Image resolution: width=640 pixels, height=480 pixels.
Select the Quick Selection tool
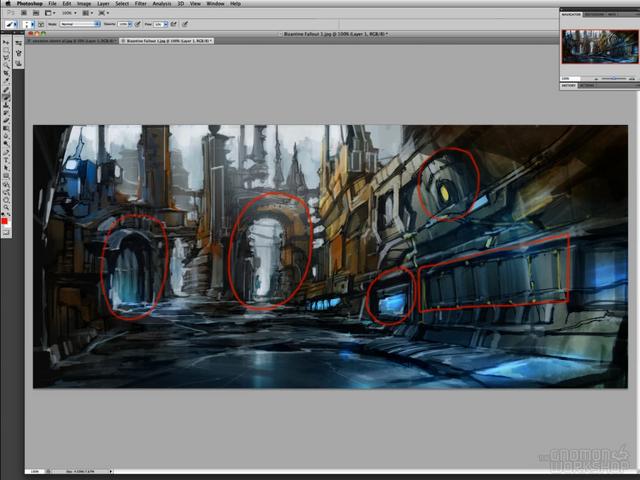tap(6, 66)
